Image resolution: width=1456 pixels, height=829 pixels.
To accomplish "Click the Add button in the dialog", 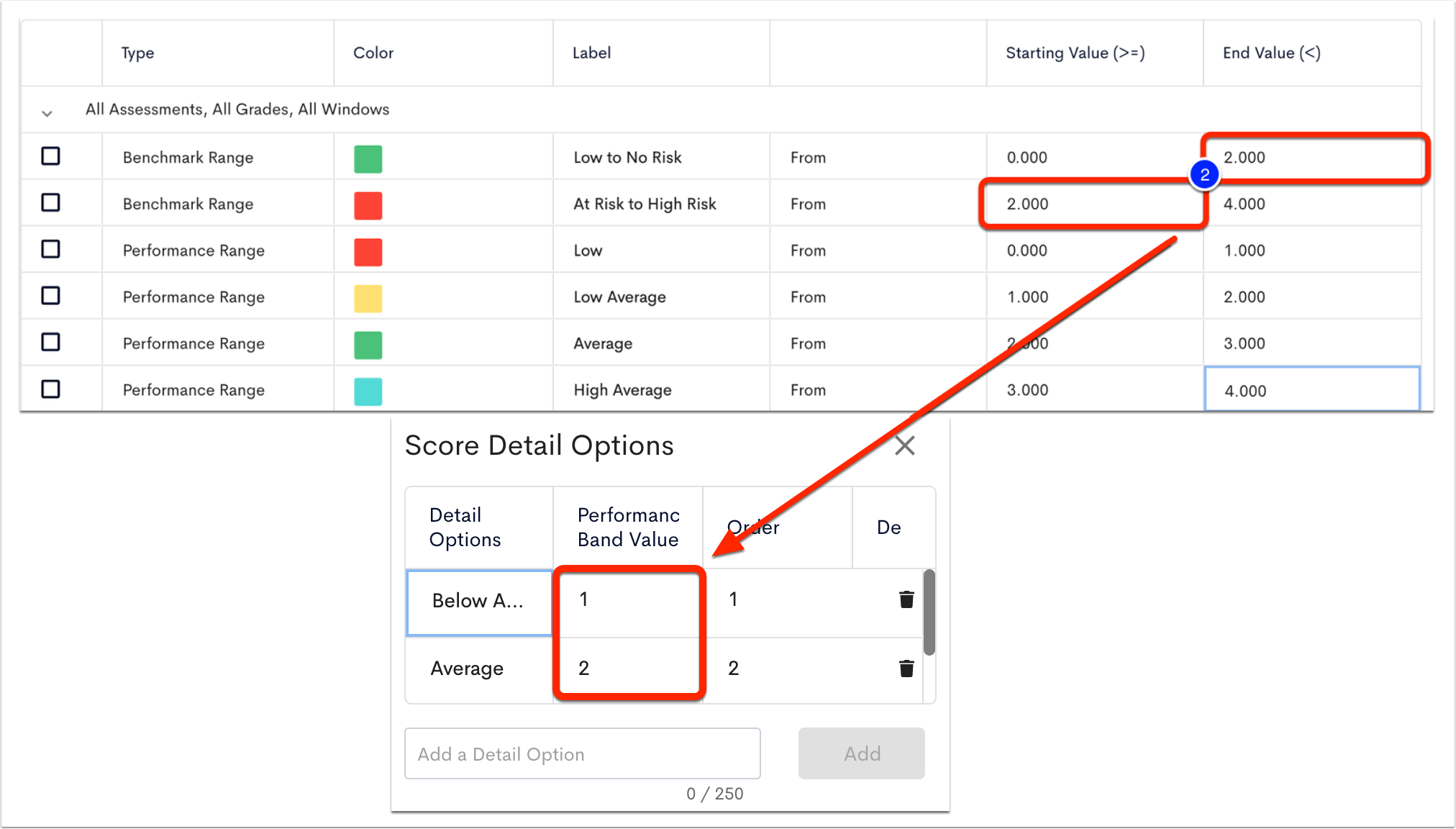I will (861, 753).
